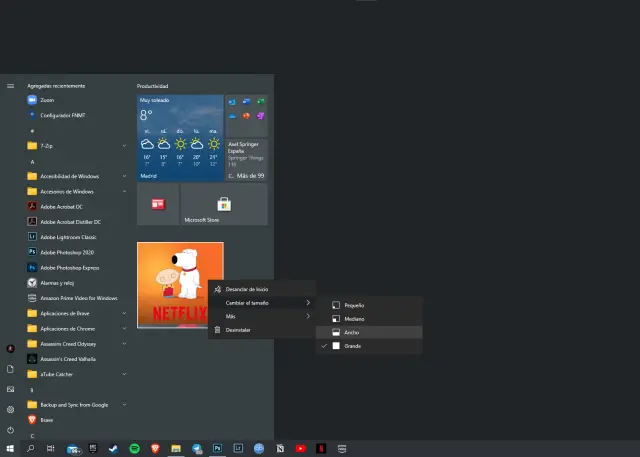The width and height of the screenshot is (640, 457).
Task: Launch Adobe Photoshop 2020 from app list
Action: click(x=62, y=253)
